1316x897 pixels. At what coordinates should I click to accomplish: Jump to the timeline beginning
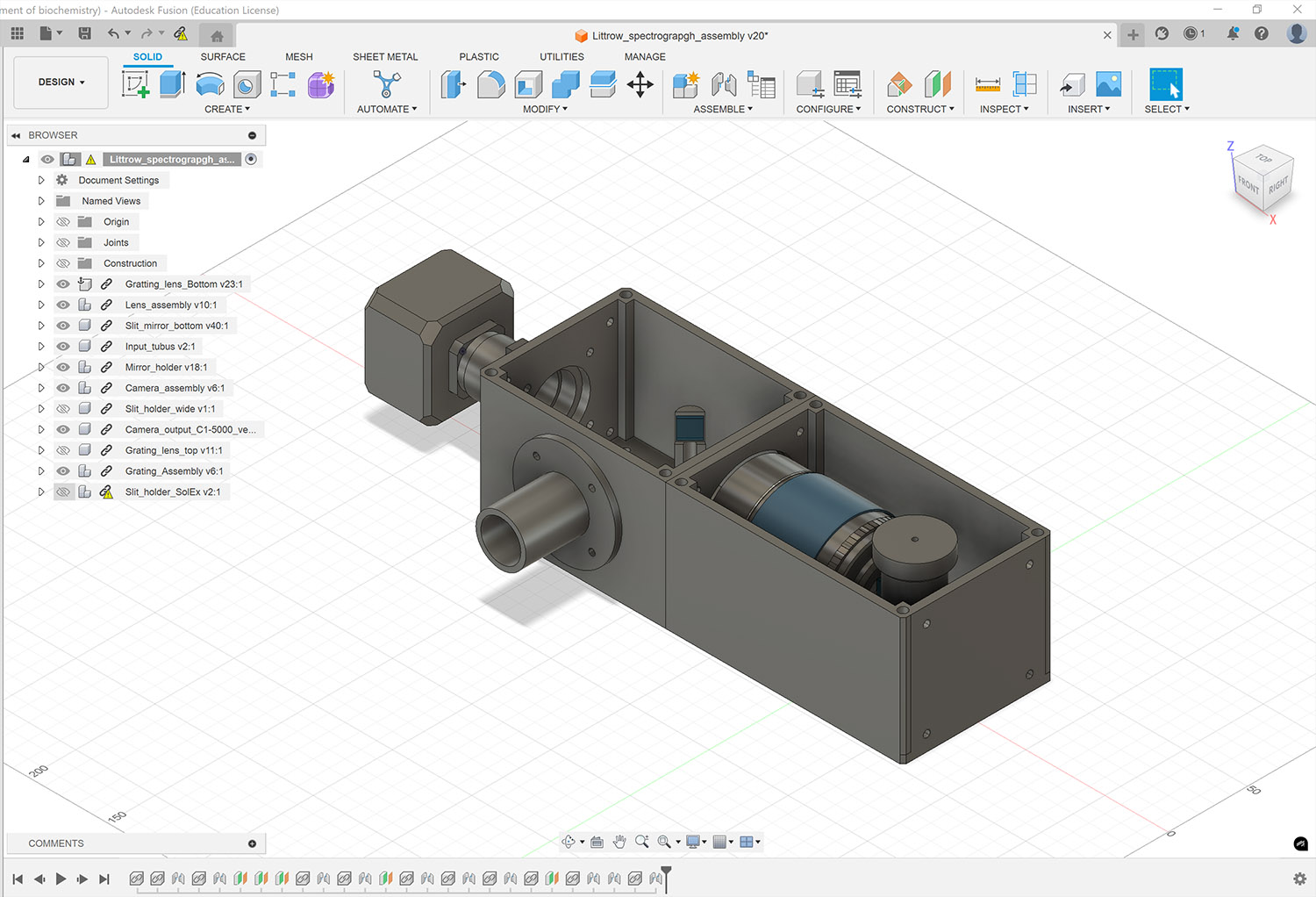pos(18,879)
